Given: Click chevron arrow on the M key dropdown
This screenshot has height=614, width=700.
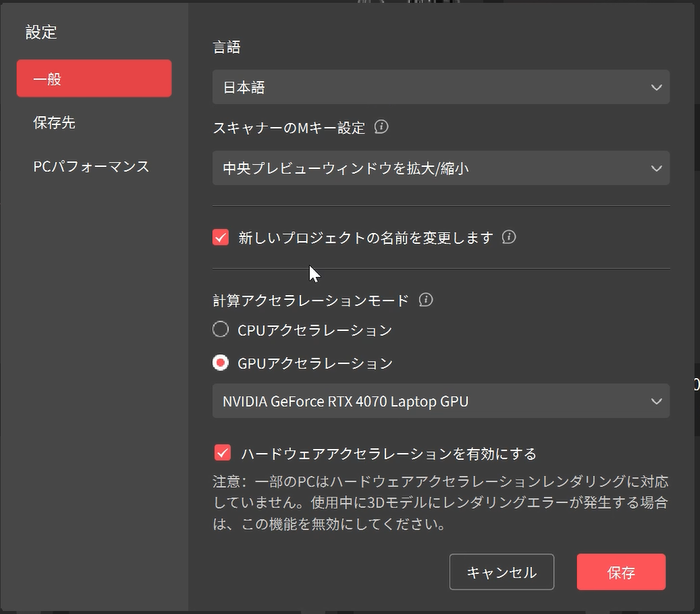Looking at the screenshot, I should [x=656, y=168].
